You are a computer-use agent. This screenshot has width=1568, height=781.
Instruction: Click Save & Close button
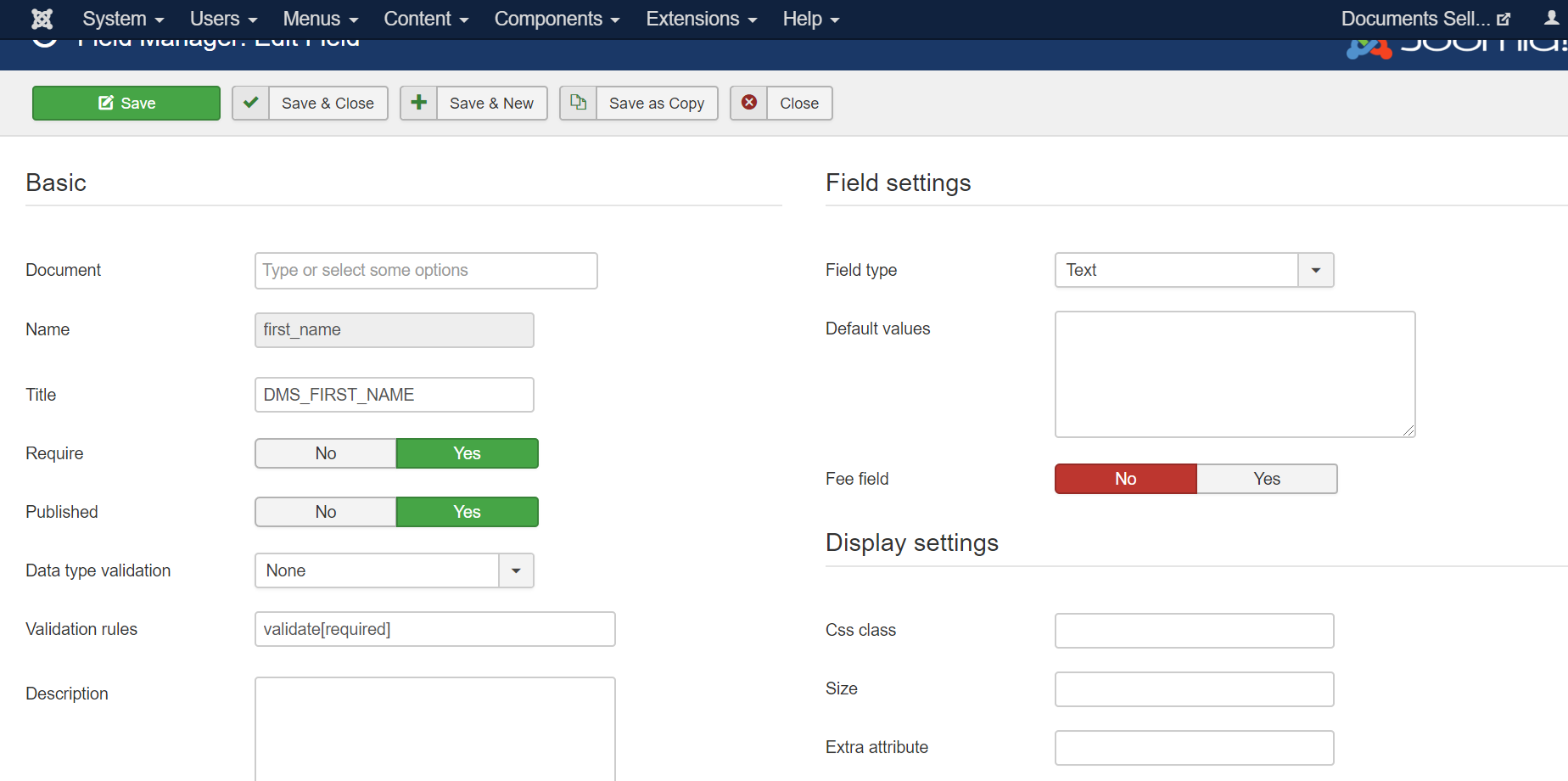point(310,103)
